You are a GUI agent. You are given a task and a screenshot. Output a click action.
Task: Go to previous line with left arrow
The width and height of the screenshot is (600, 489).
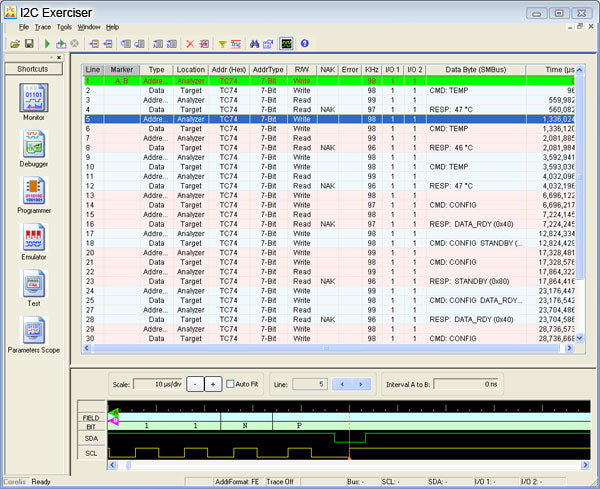pyautogui.click(x=342, y=384)
